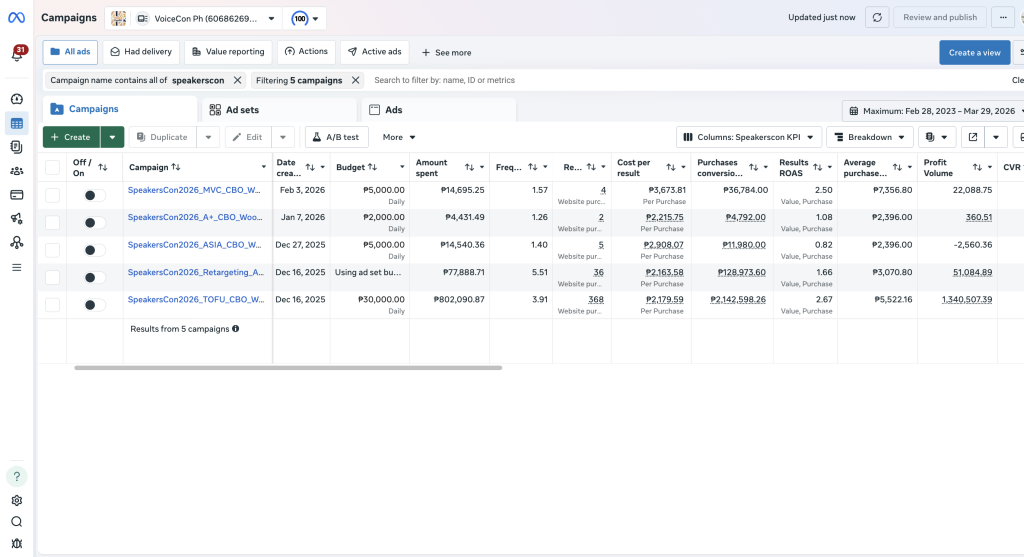Open the Billing card icon in sidebar
Image resolution: width=1024 pixels, height=557 pixels.
16,194
